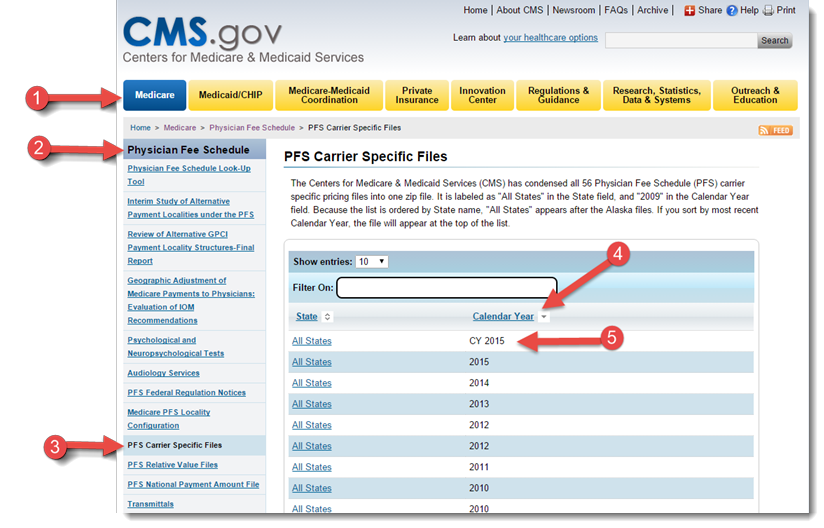Open Medicare PFS Locality Configuration link
824x528 pixels.
[x=169, y=419]
